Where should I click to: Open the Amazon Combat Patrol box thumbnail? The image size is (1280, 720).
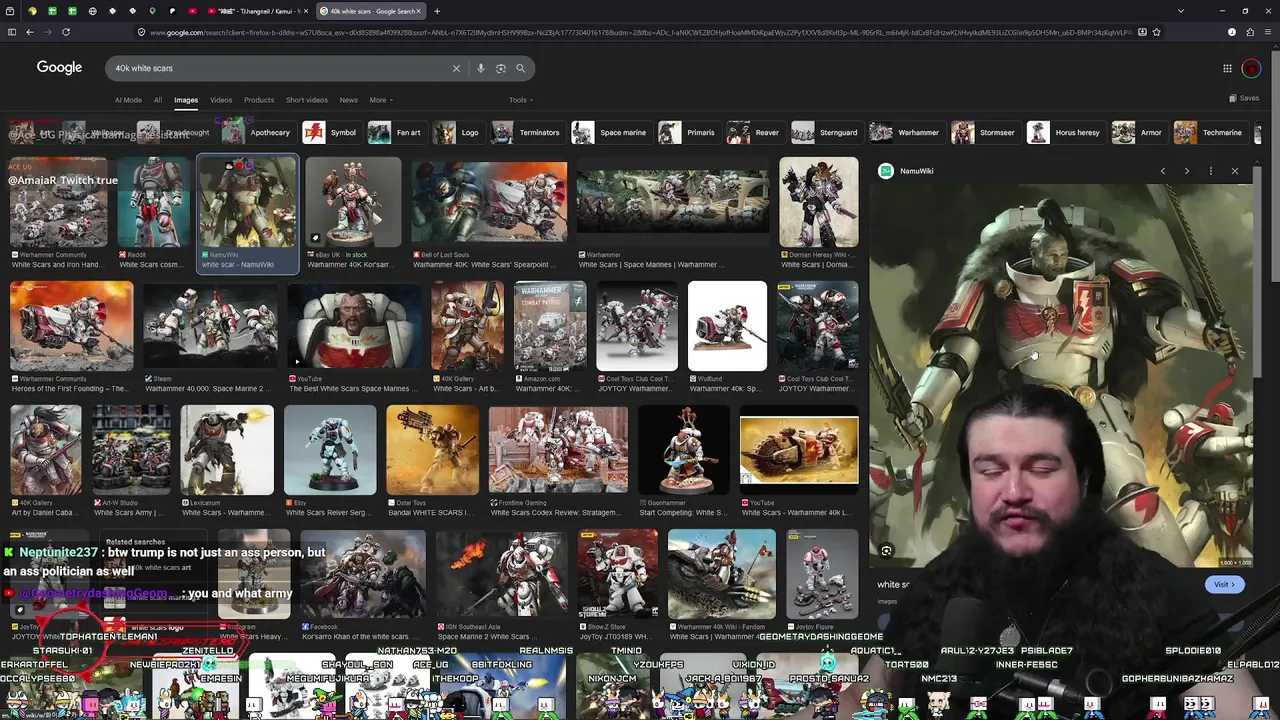coord(550,326)
